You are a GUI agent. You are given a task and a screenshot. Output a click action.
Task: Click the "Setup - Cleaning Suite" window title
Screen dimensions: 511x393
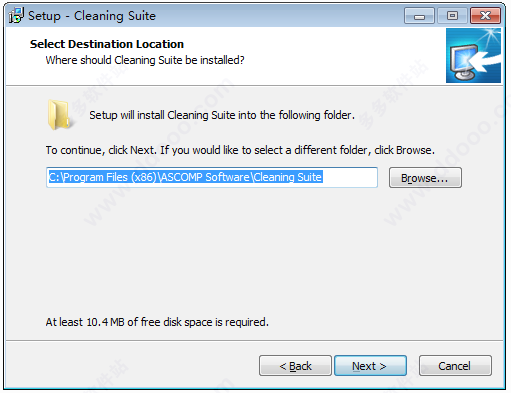pyautogui.click(x=92, y=16)
